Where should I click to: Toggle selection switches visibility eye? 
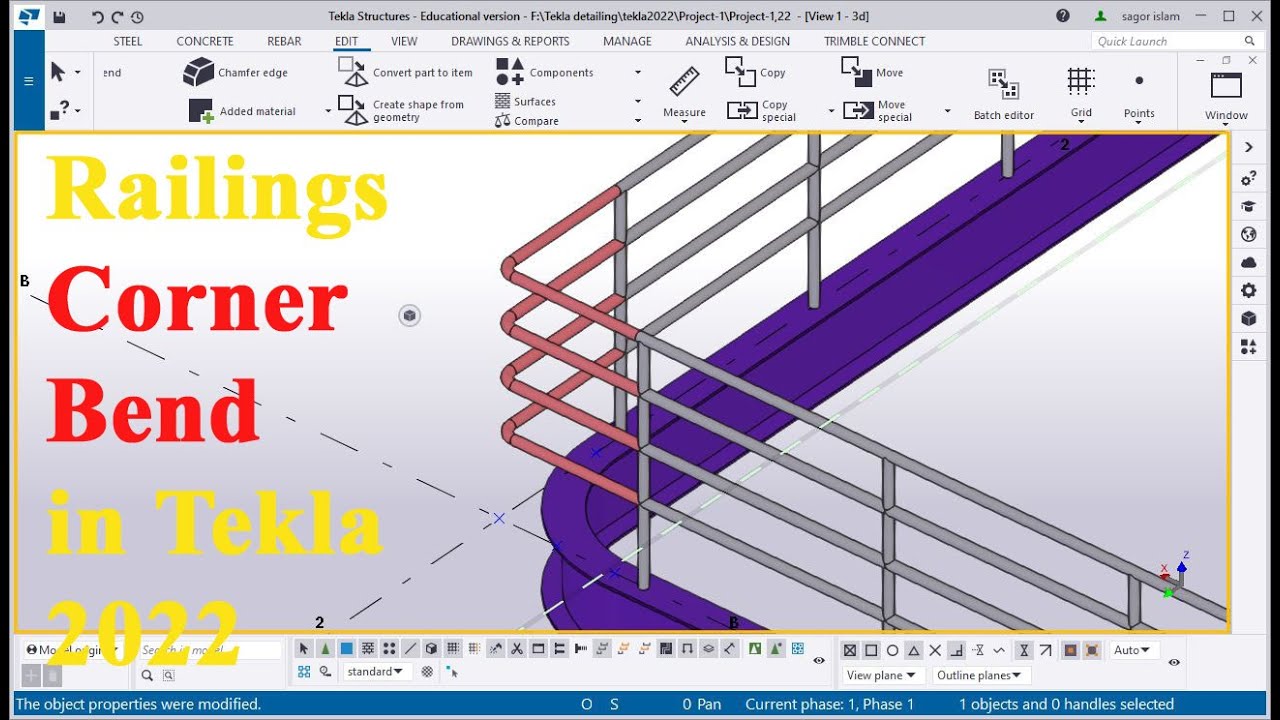pos(819,661)
